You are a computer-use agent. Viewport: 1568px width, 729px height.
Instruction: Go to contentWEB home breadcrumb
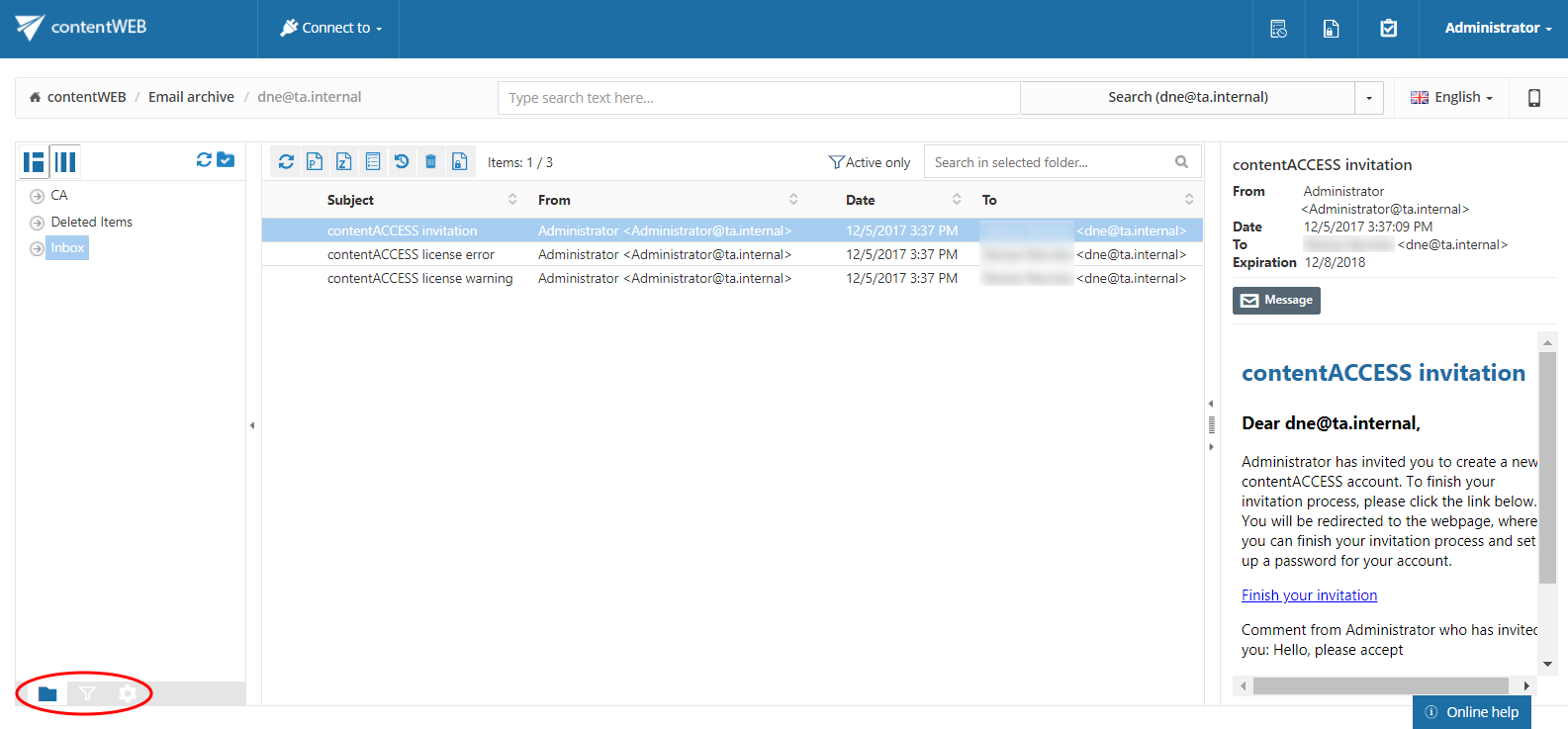point(77,97)
